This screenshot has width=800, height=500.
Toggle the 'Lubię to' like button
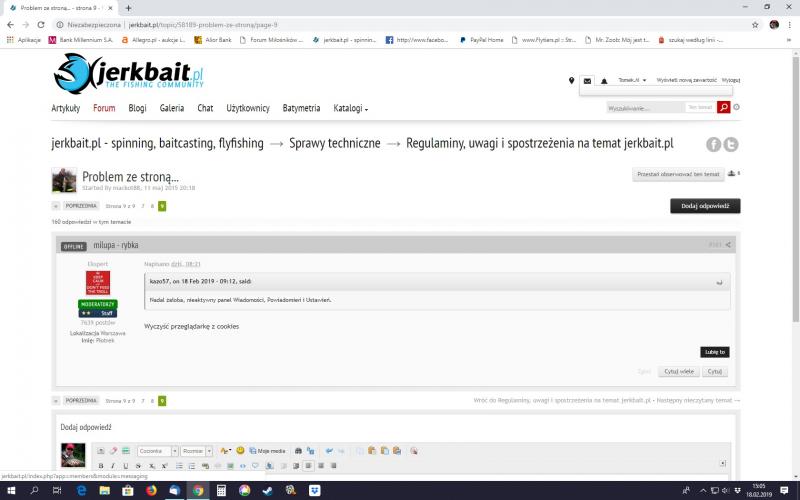pyautogui.click(x=714, y=352)
